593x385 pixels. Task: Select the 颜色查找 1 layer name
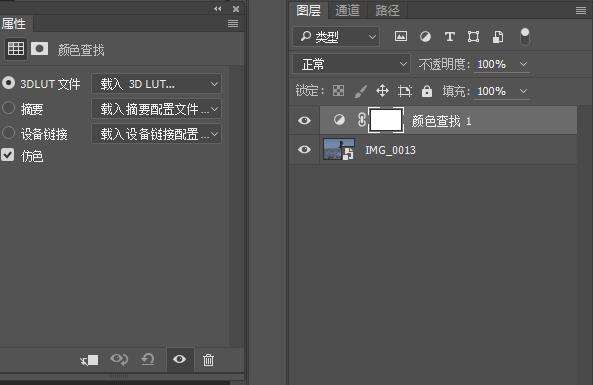click(x=441, y=121)
